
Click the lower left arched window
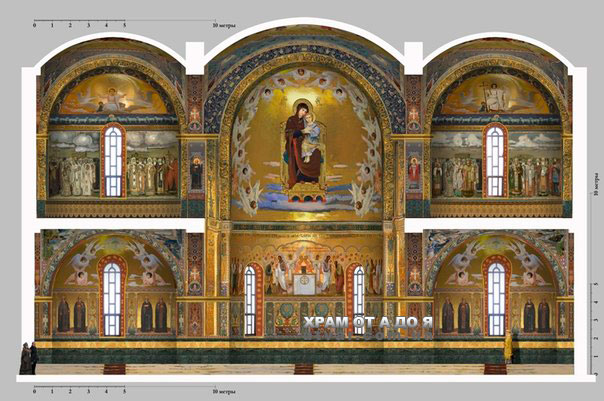[112, 296]
